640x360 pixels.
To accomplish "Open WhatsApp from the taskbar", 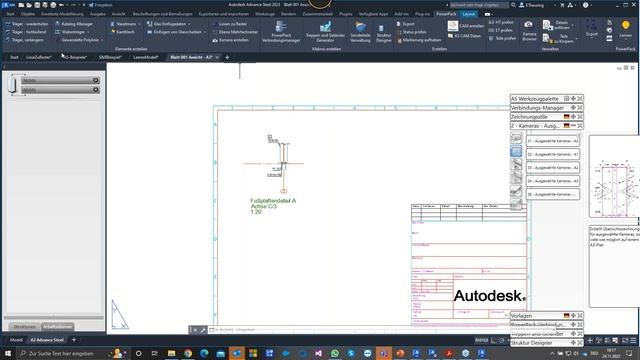I will coord(335,353).
